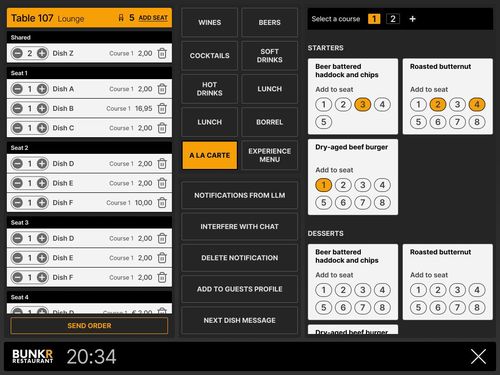Image resolution: width=500 pixels, height=375 pixels.
Task: Click Delete Notification
Action: (239, 258)
